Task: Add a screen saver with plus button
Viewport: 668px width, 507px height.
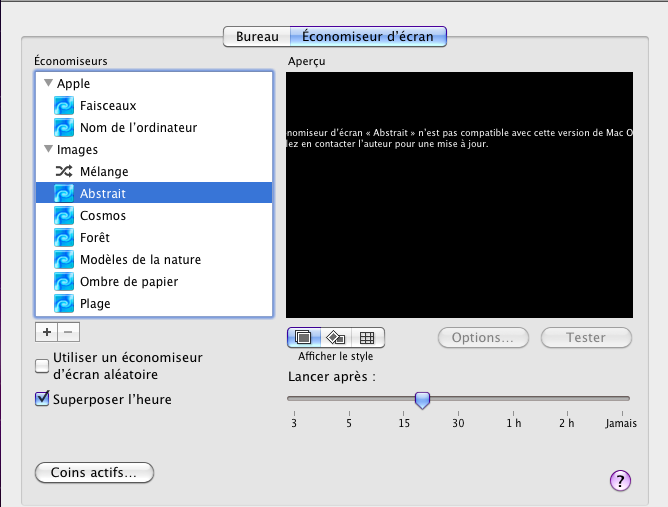Action: (x=46, y=332)
